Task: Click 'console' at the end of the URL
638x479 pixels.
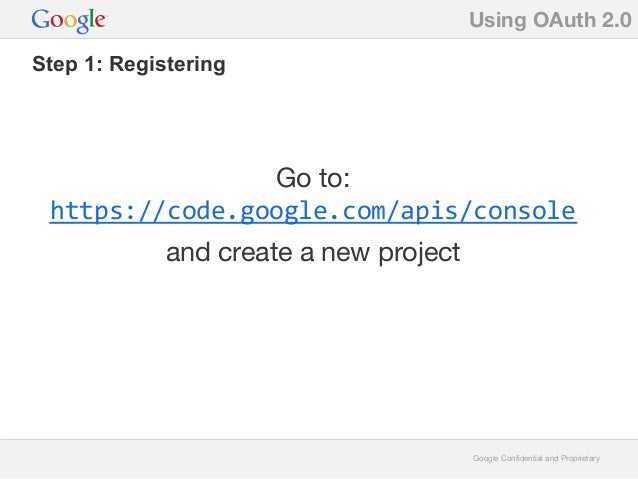Action: coord(524,211)
